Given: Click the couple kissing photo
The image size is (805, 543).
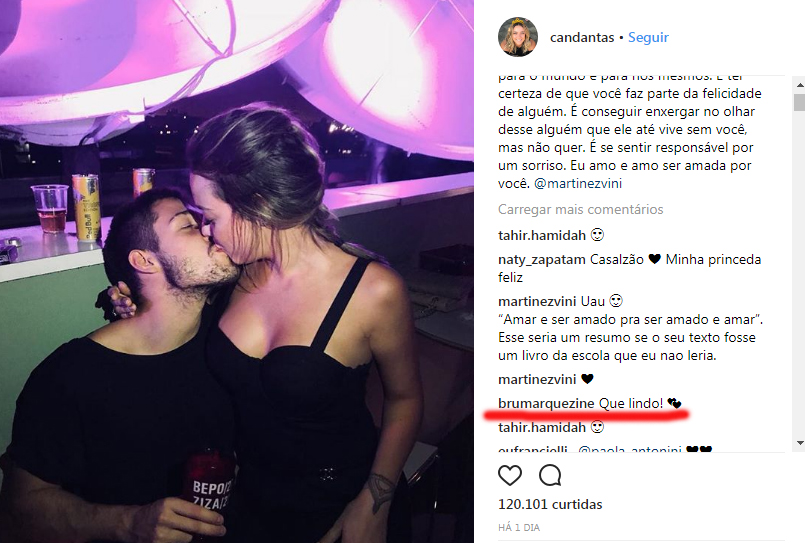Looking at the screenshot, I should 237,272.
